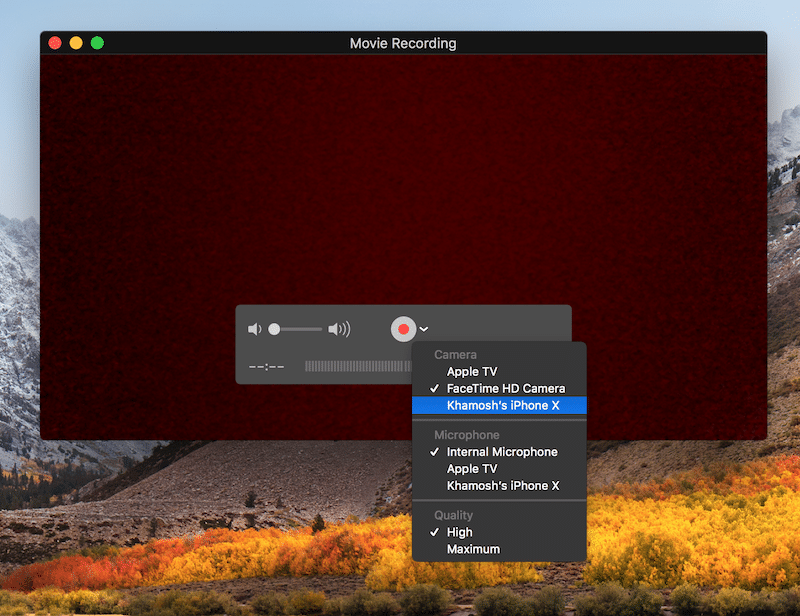The height and width of the screenshot is (616, 800).
Task: Choose Internal Microphone as audio input
Action: pyautogui.click(x=501, y=452)
